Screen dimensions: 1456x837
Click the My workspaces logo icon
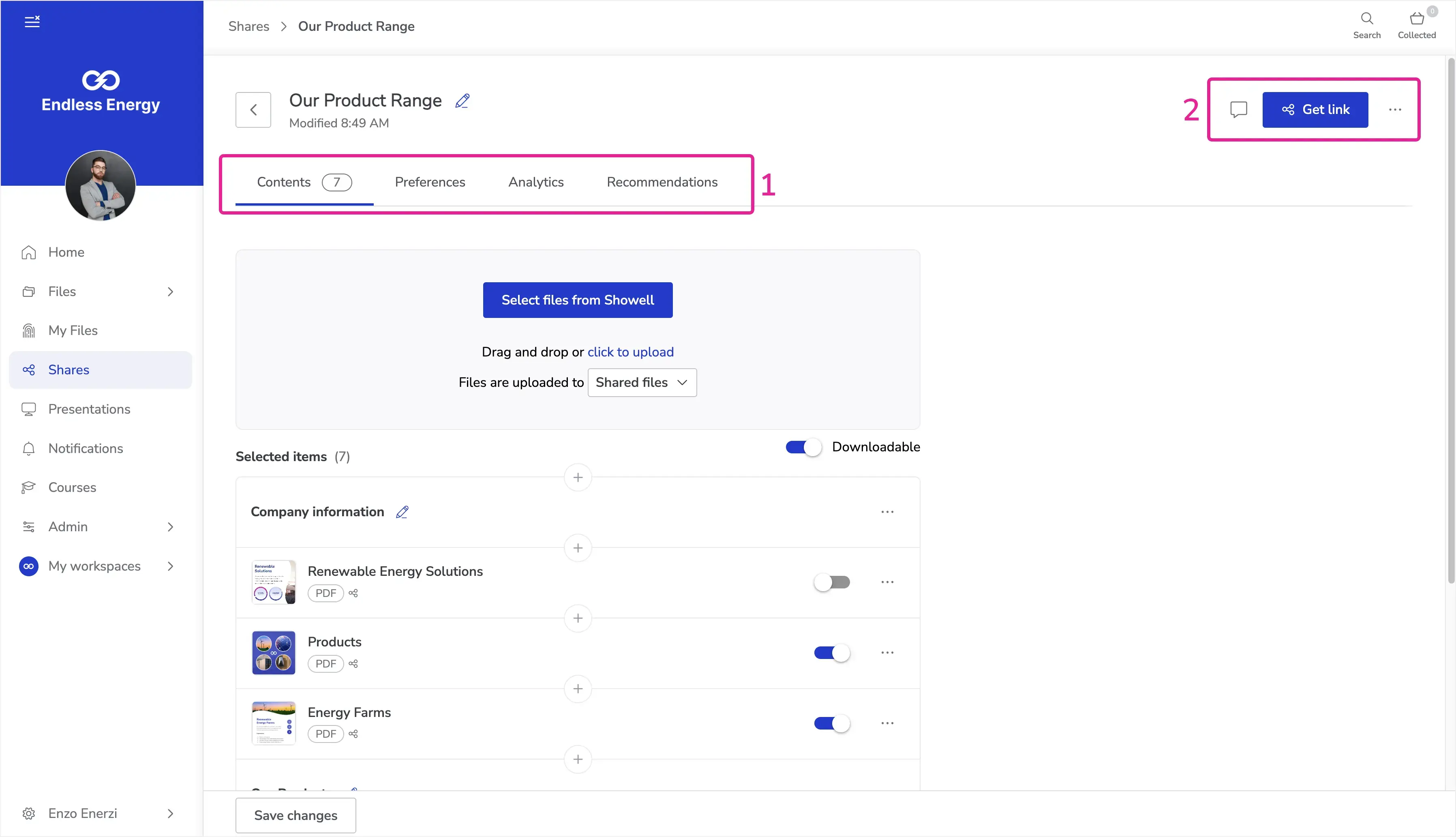pos(29,566)
